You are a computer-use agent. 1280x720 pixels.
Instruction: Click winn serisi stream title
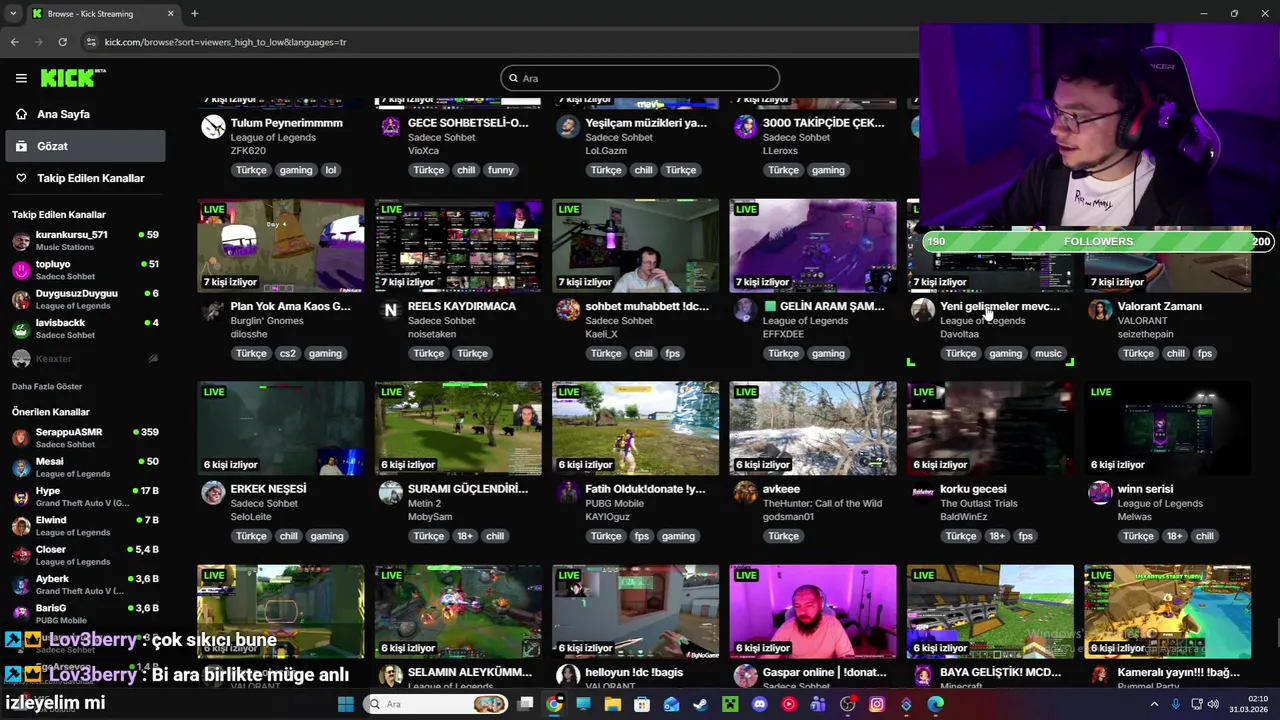tap(1145, 489)
